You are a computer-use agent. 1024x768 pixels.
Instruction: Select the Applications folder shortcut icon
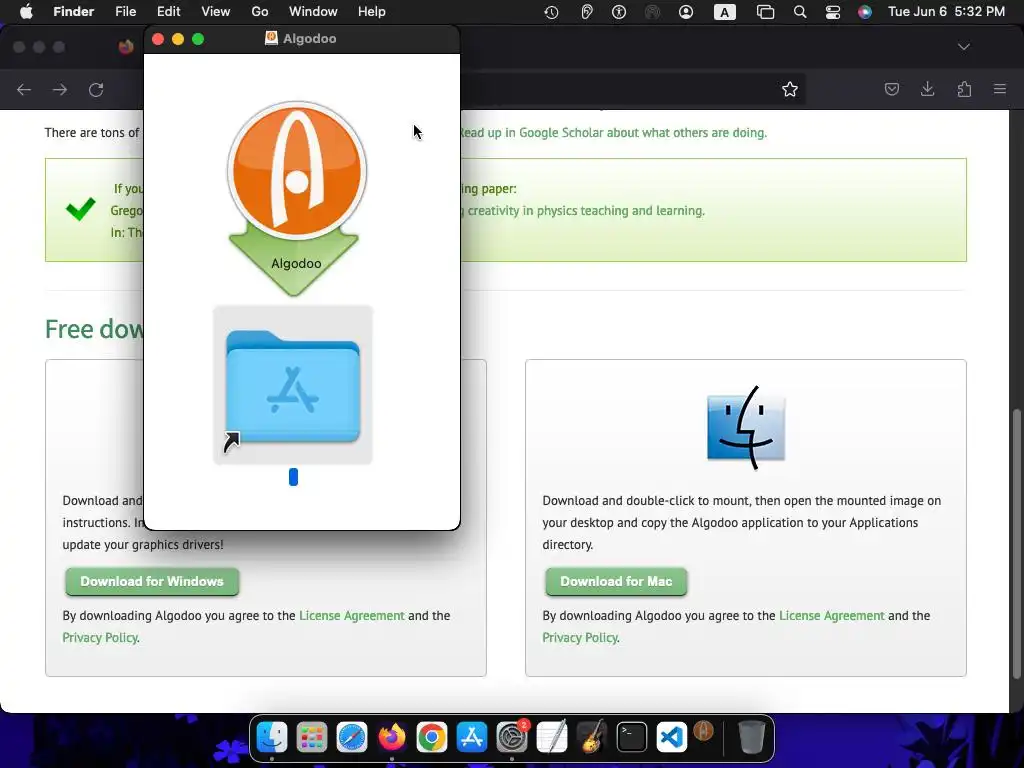pos(293,385)
